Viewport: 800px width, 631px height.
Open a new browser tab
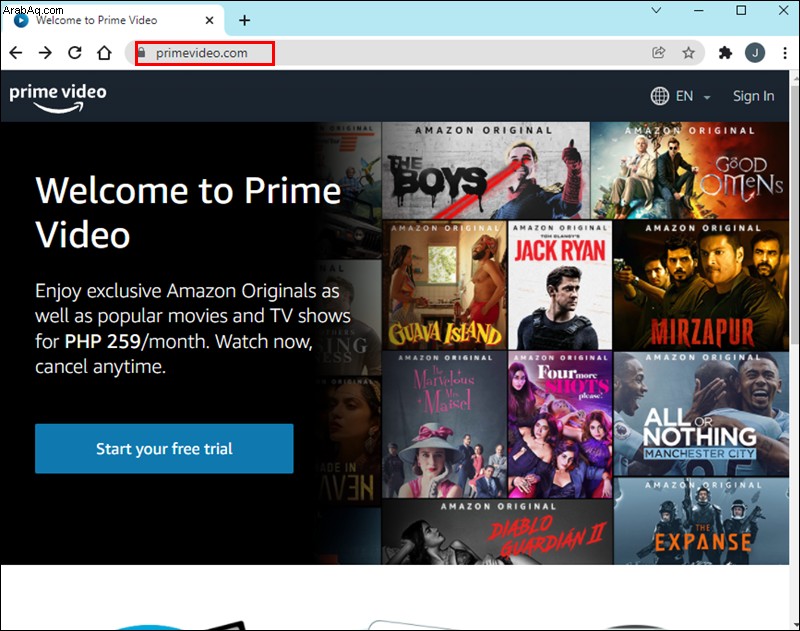[244, 20]
